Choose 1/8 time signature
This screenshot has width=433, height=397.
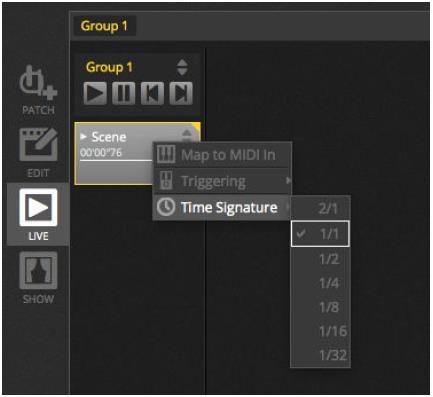point(320,307)
